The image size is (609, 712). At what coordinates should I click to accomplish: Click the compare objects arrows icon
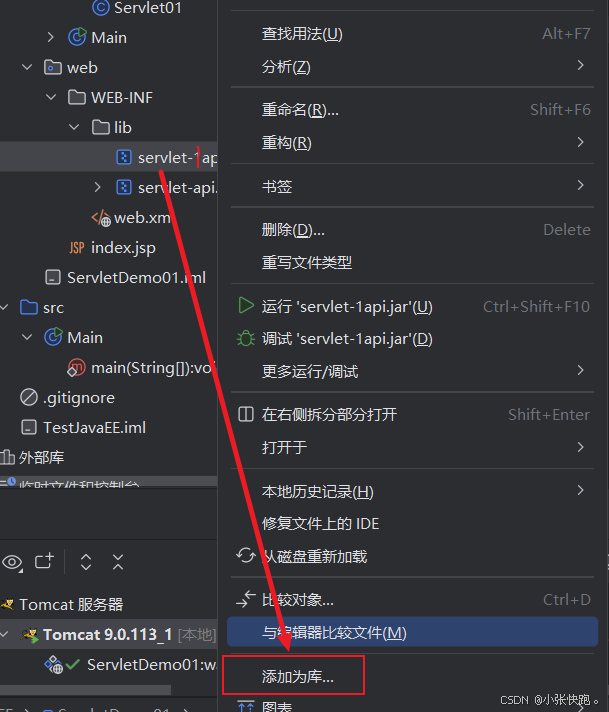point(246,599)
